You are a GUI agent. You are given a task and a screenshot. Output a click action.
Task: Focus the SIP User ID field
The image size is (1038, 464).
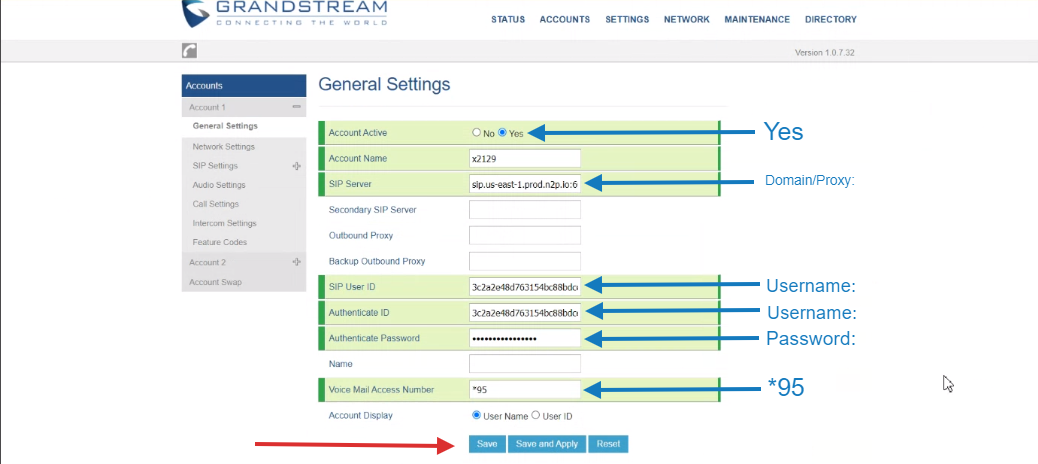525,287
